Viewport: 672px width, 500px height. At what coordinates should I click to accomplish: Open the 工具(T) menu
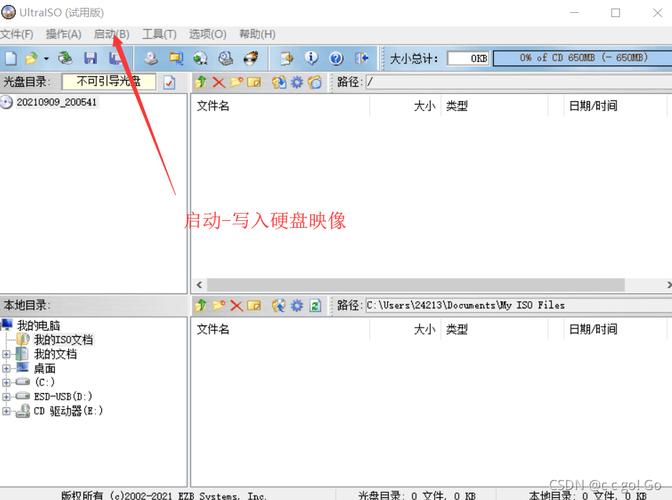(159, 34)
